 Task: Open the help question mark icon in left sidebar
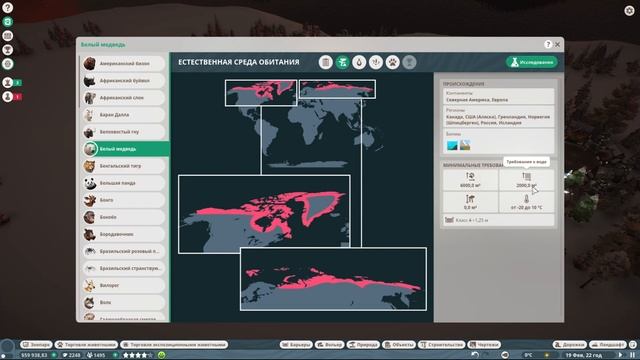(7, 7)
